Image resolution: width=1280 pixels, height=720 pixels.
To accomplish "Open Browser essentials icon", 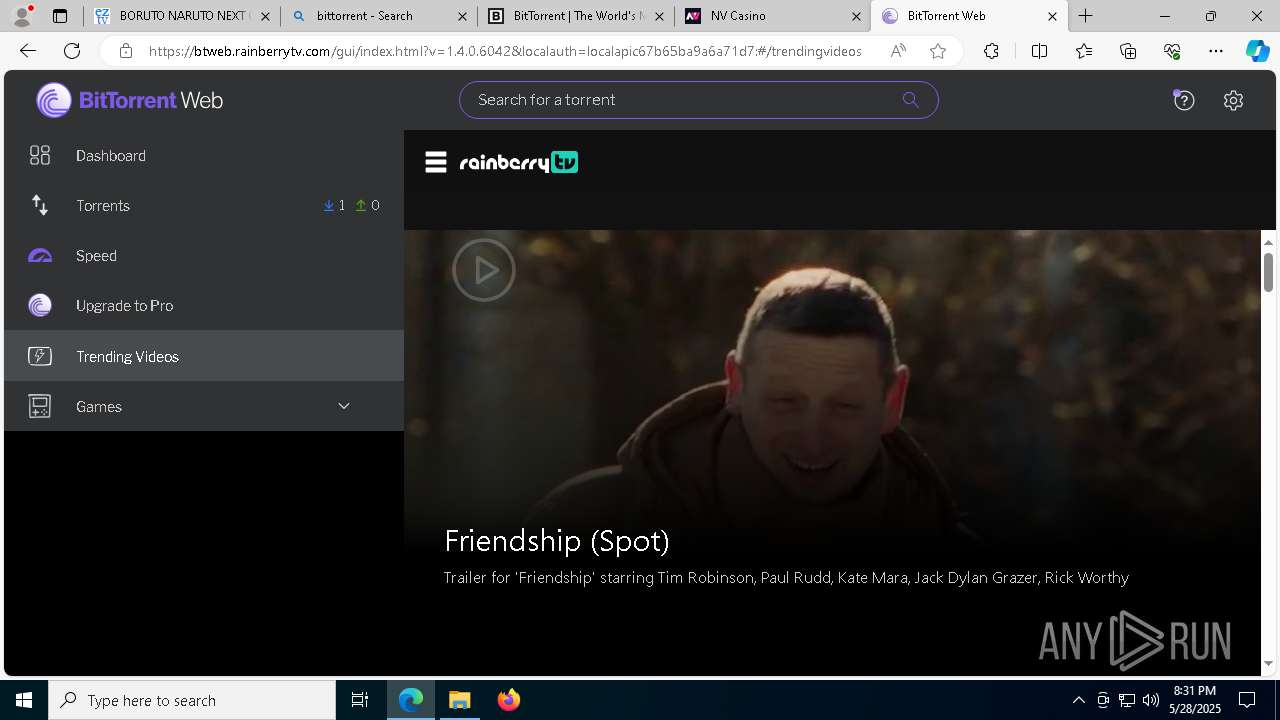I will coord(1172,51).
